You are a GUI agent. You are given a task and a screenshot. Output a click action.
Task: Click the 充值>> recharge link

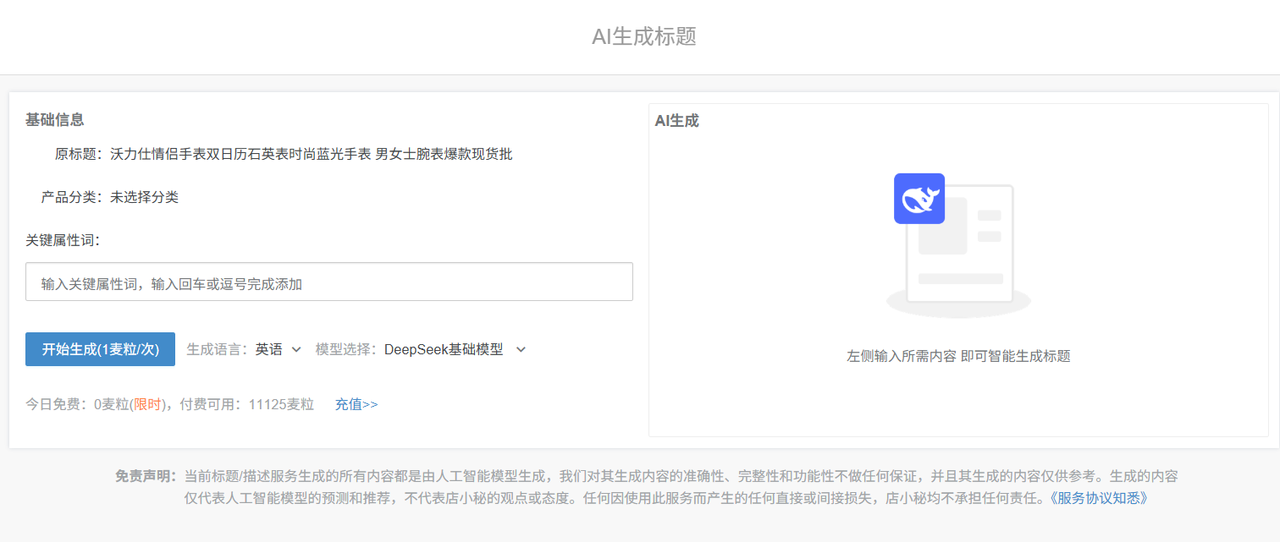pos(356,404)
